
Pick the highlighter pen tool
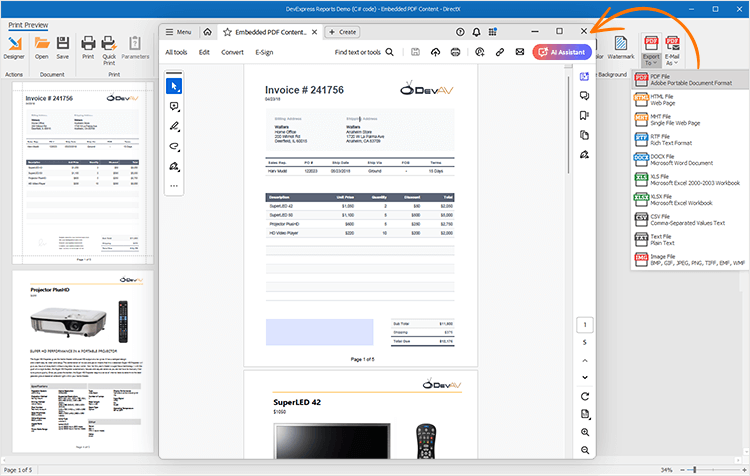173,125
